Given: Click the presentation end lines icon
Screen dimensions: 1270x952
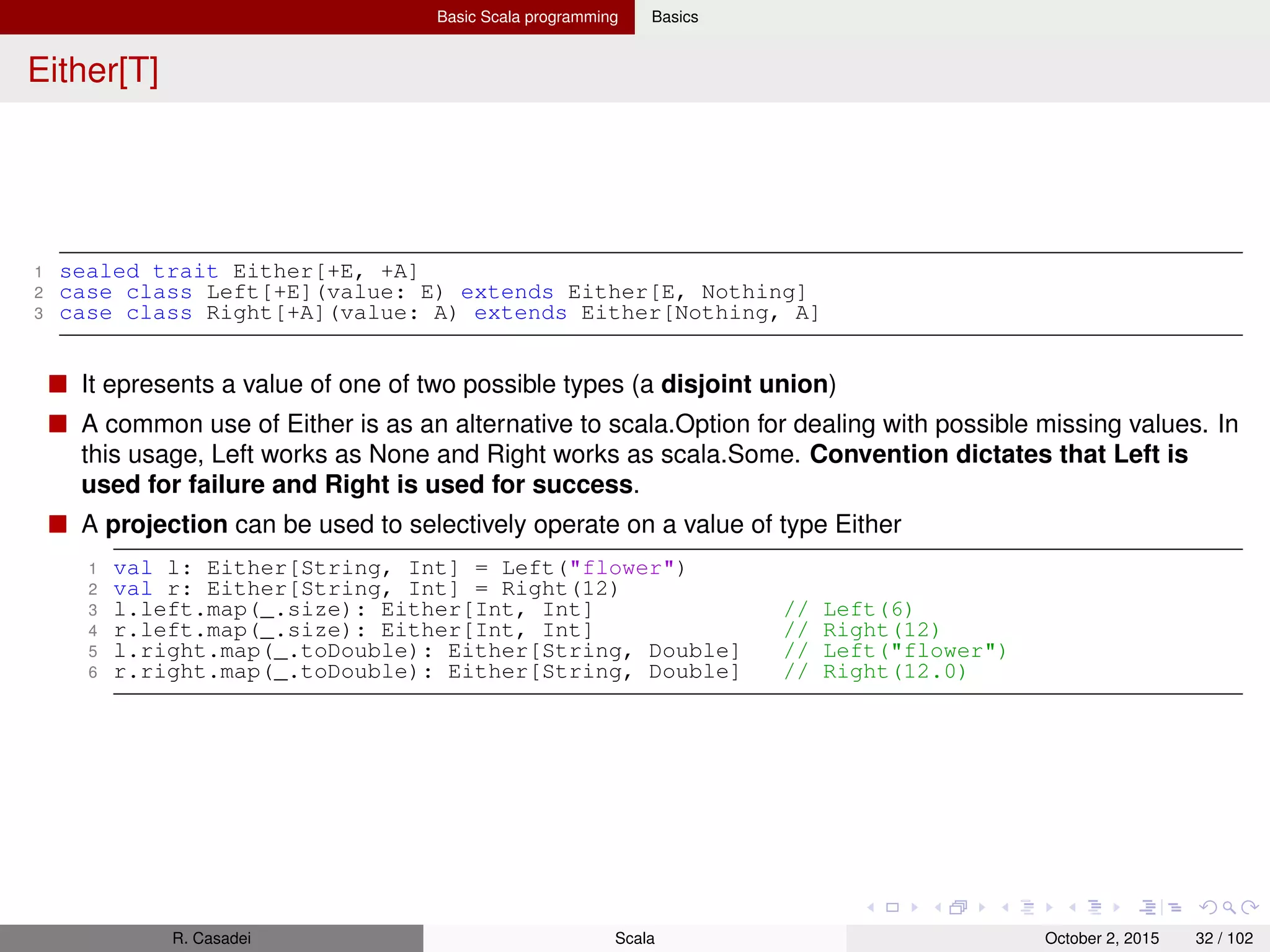Looking at the screenshot, I should [1175, 907].
